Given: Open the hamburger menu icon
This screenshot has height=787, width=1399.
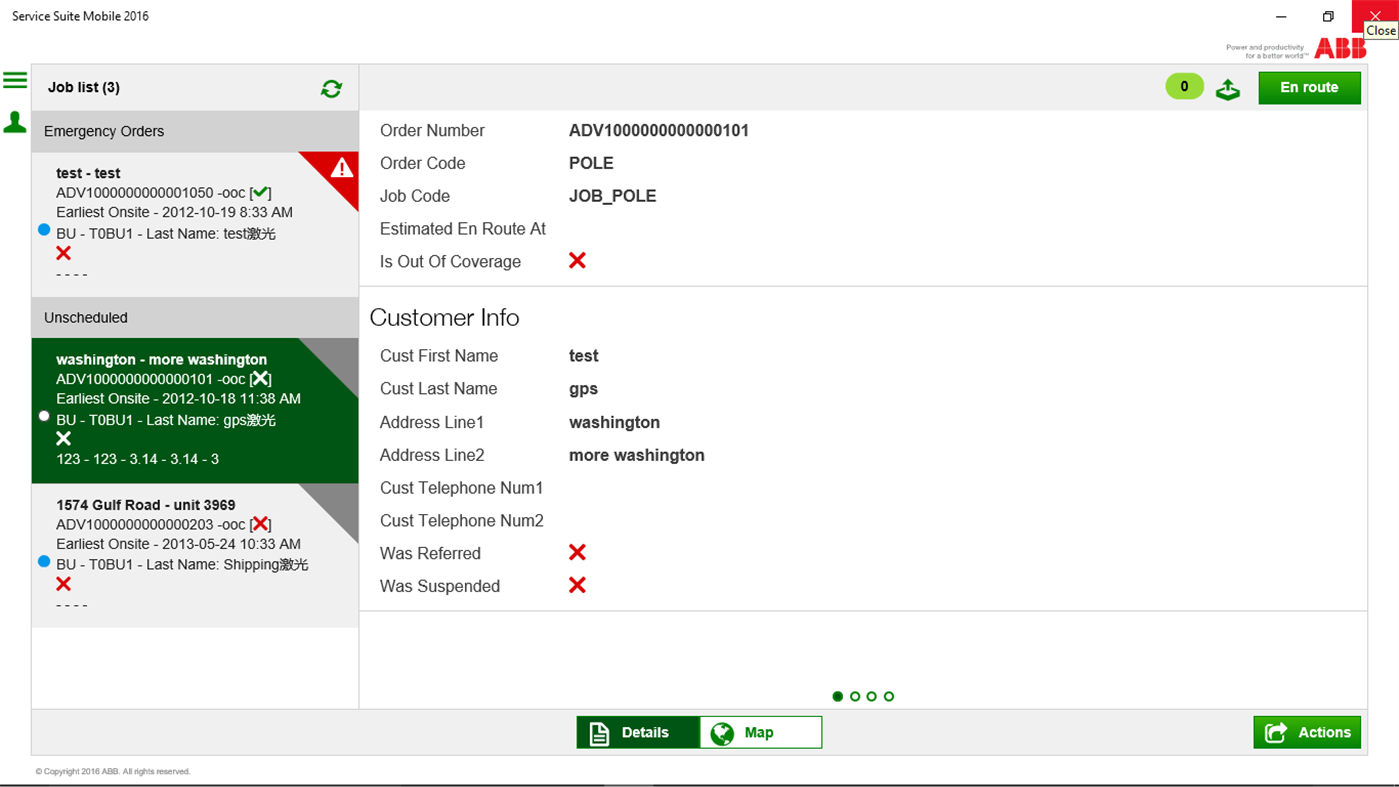Looking at the screenshot, I should coord(15,80).
